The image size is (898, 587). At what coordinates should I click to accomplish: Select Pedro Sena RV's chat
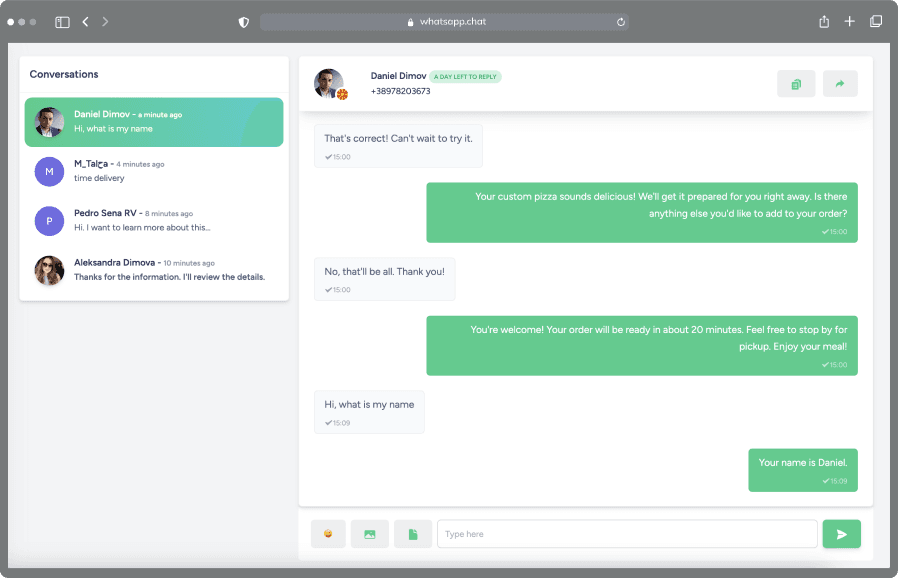click(153, 220)
